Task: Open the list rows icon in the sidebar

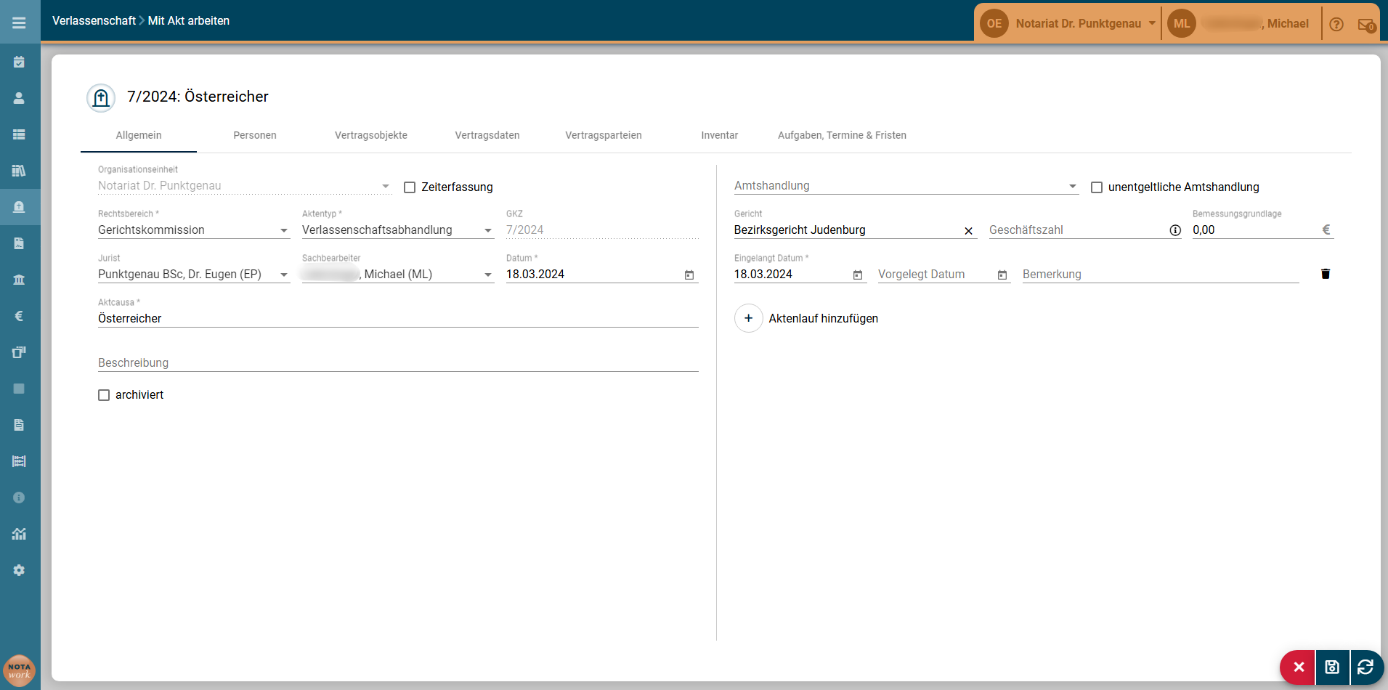Action: click(x=19, y=134)
